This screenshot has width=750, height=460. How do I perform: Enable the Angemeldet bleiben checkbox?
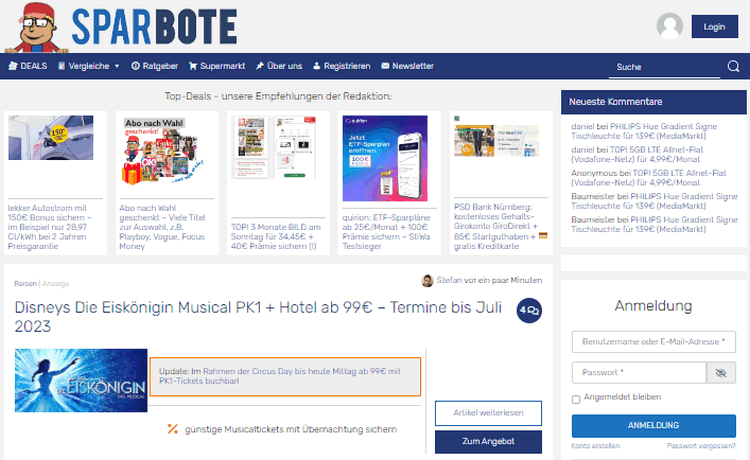pyautogui.click(x=576, y=399)
